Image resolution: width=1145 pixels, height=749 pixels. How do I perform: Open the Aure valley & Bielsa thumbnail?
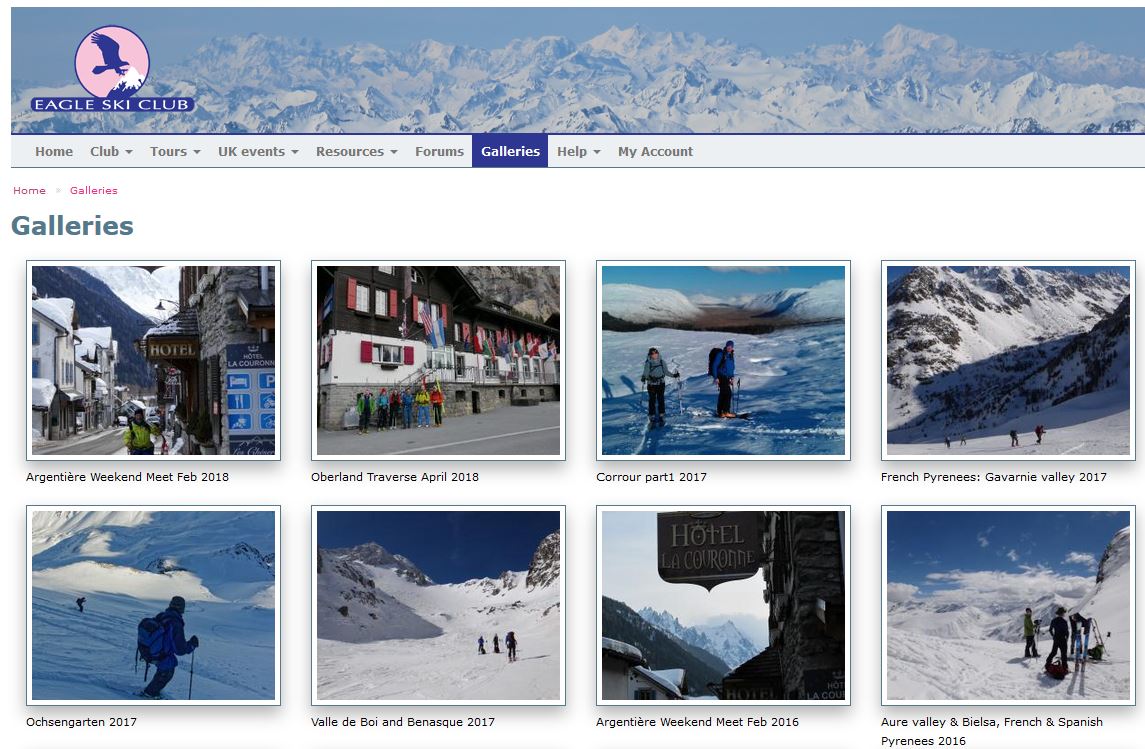point(1008,605)
